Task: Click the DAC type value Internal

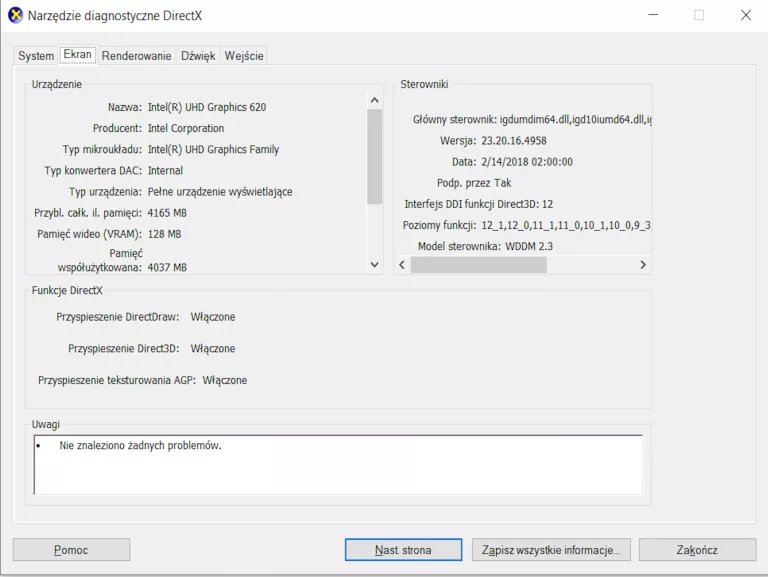Action: tap(165, 170)
